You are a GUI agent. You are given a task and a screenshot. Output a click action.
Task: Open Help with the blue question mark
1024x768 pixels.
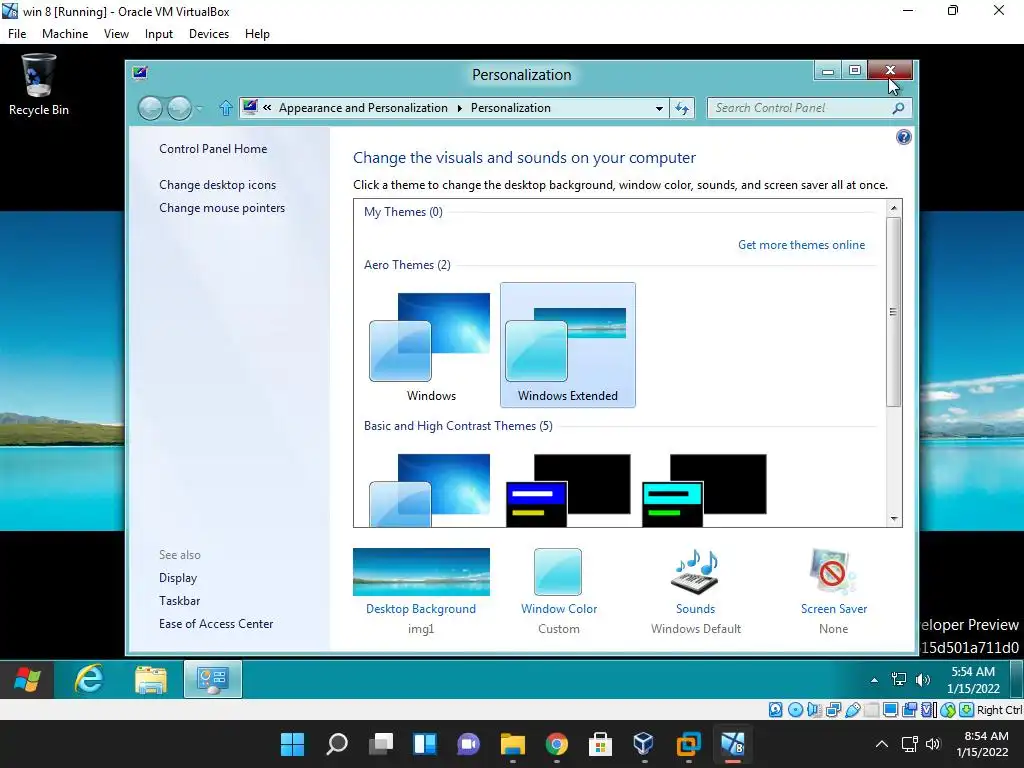click(904, 137)
